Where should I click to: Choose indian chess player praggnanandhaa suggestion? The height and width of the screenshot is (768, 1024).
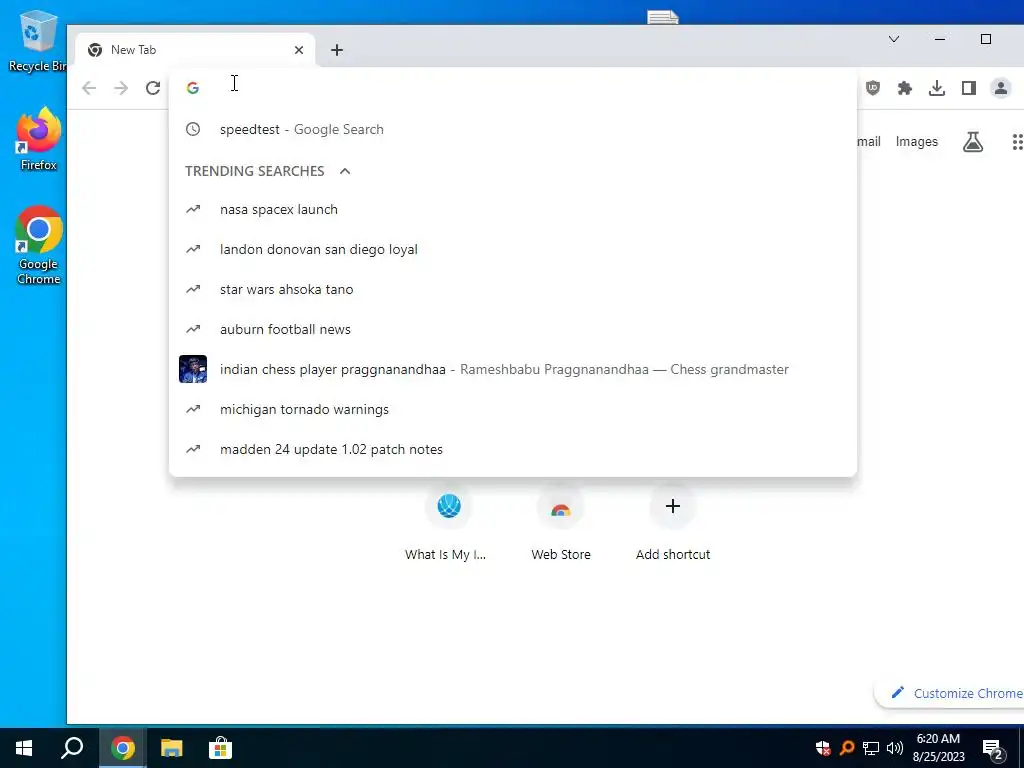coord(513,369)
